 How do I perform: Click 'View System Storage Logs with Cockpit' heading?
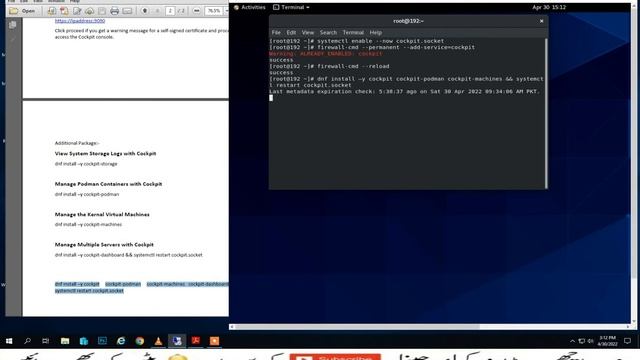(x=105, y=153)
